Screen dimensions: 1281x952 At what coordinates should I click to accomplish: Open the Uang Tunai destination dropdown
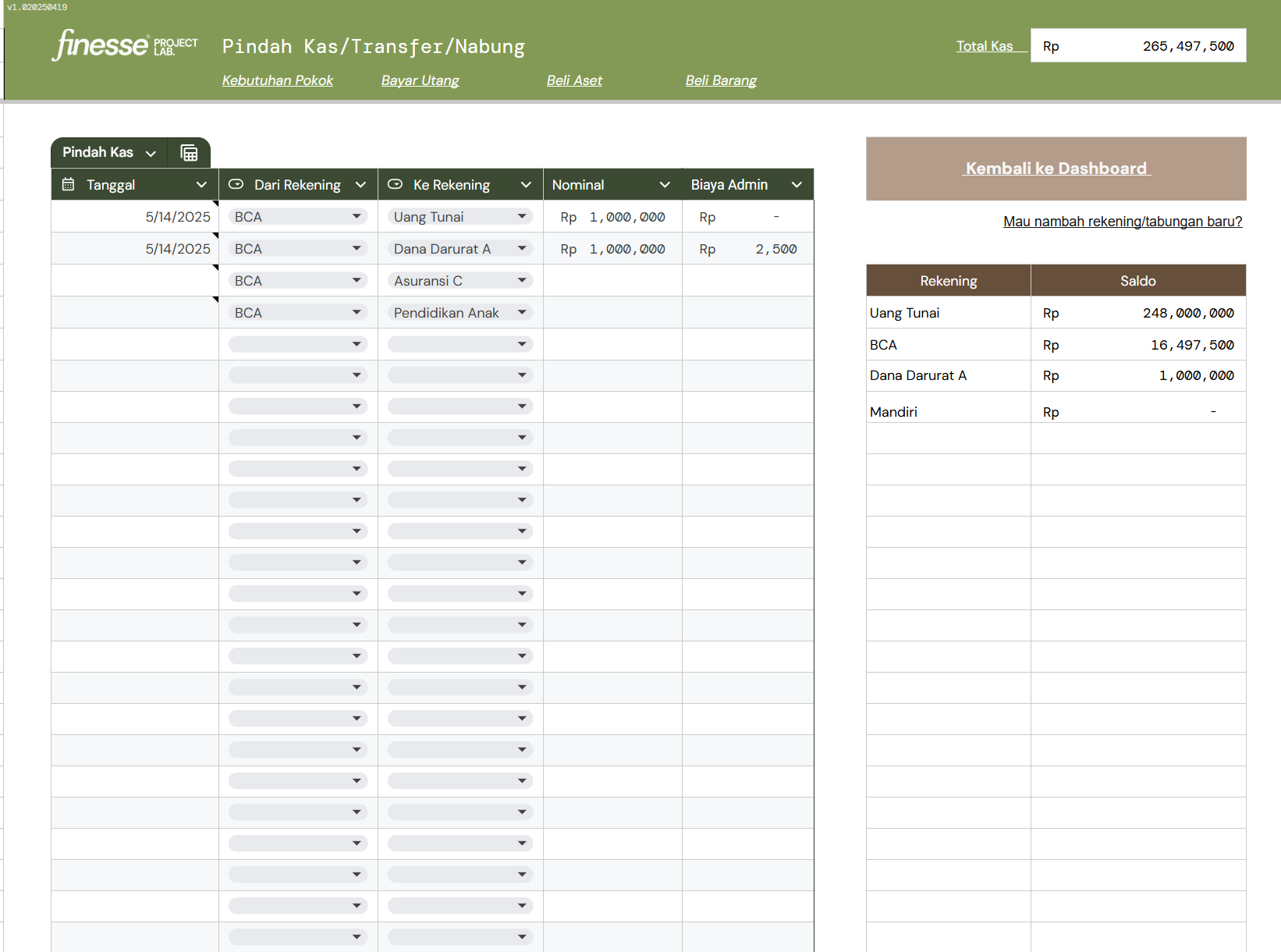point(522,217)
